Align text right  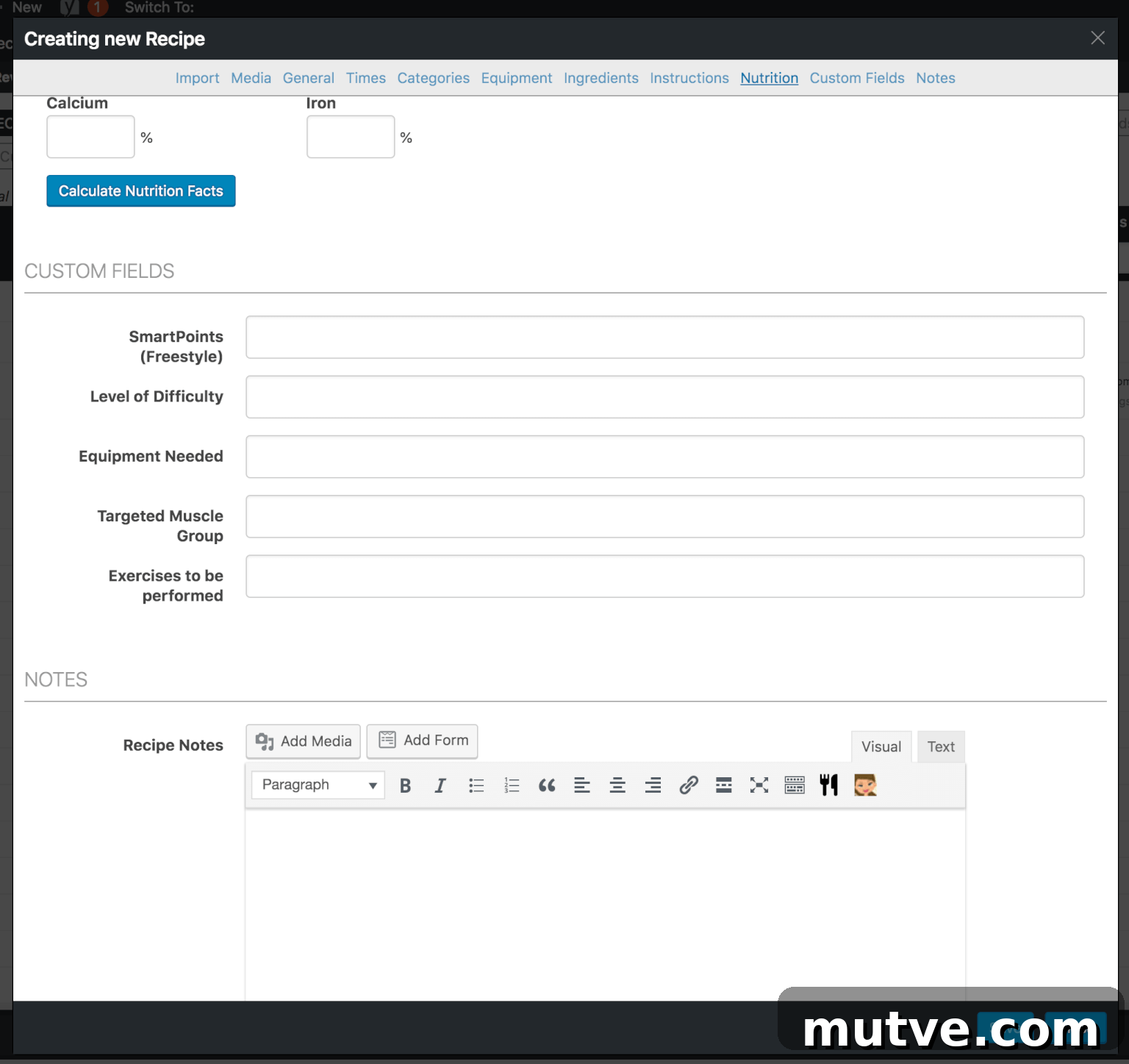pos(653,785)
